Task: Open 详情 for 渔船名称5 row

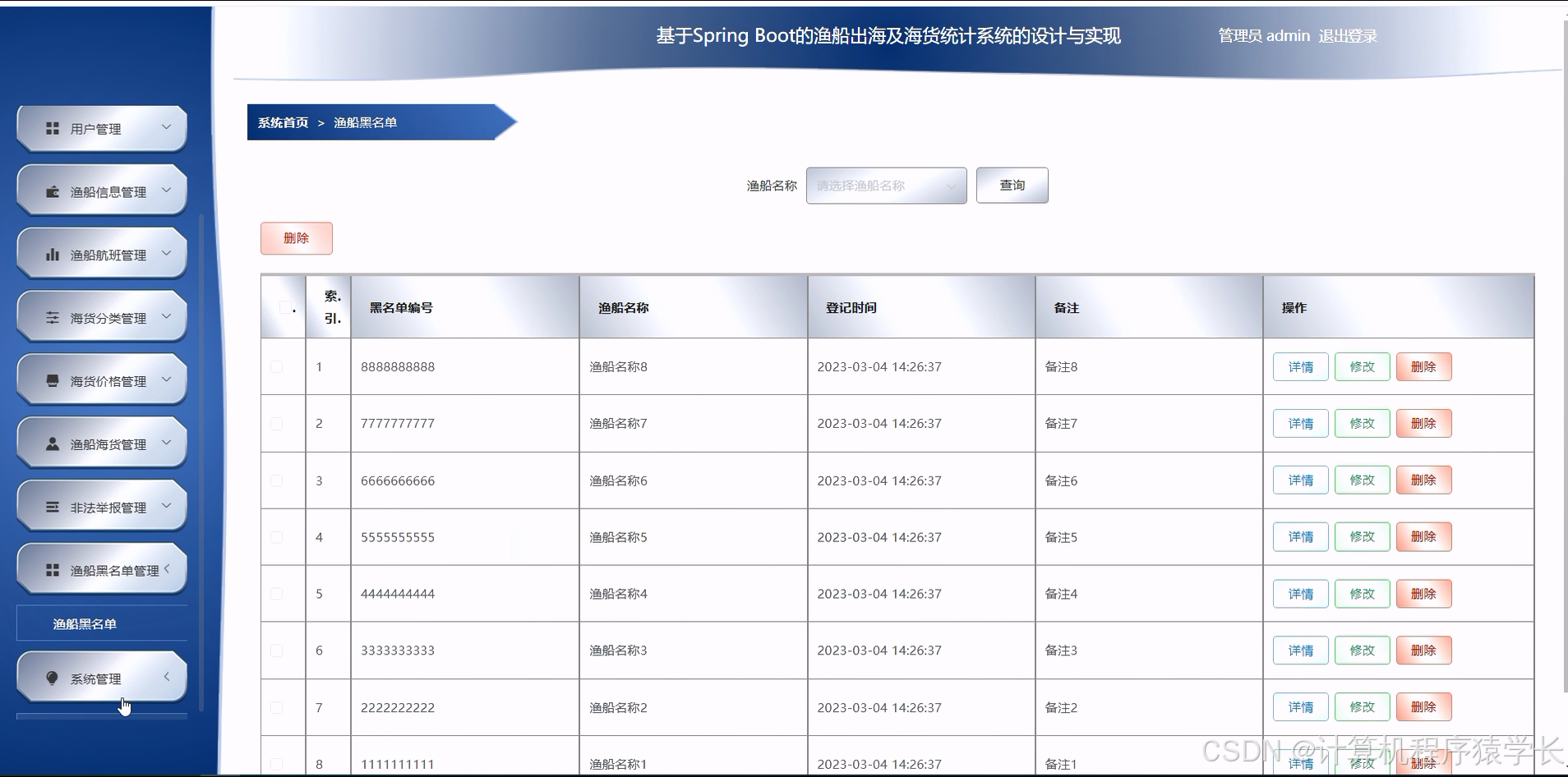Action: pos(1300,537)
